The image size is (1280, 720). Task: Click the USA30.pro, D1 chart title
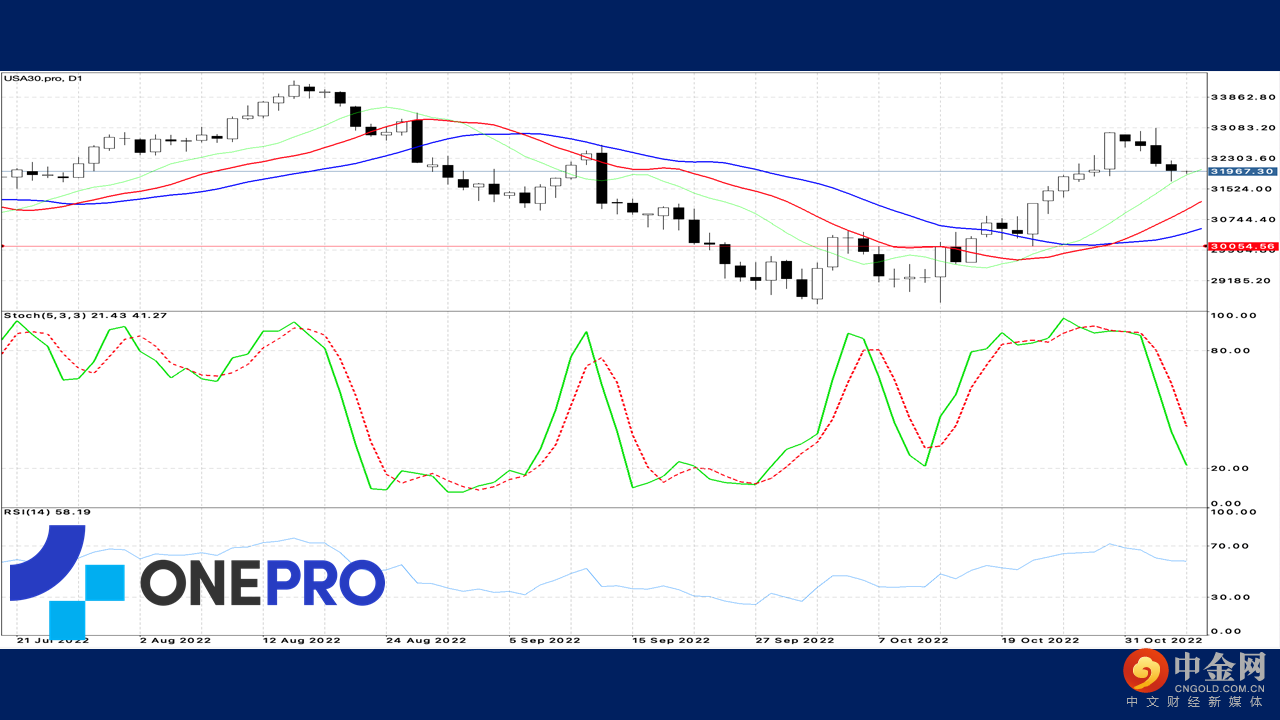click(x=43, y=78)
